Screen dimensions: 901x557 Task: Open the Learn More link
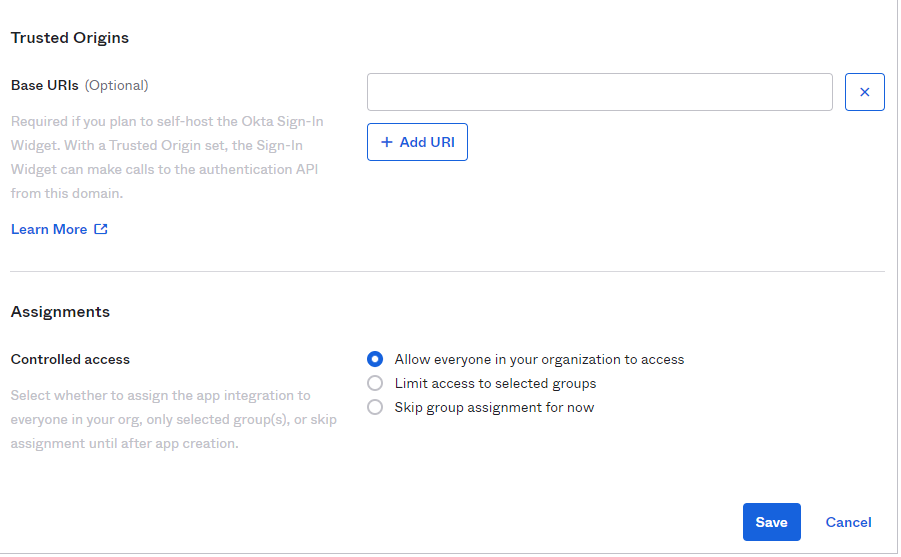(49, 229)
